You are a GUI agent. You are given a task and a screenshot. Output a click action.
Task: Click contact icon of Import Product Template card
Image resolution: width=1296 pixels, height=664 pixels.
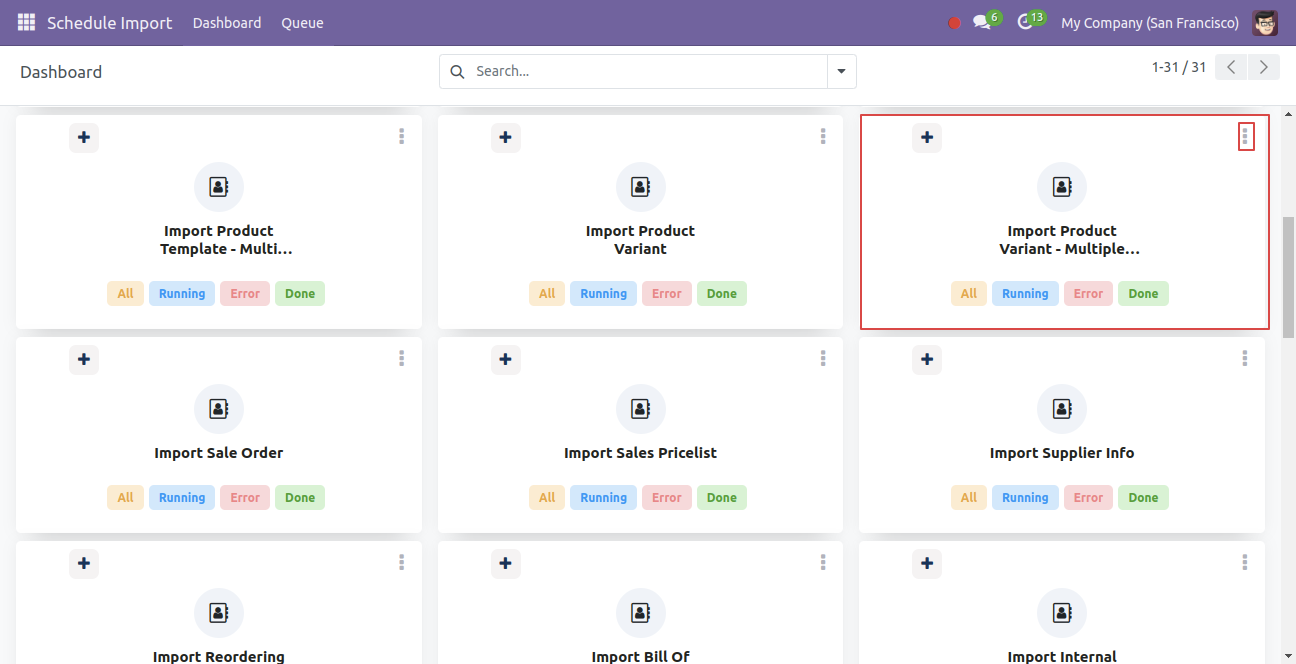click(x=219, y=187)
